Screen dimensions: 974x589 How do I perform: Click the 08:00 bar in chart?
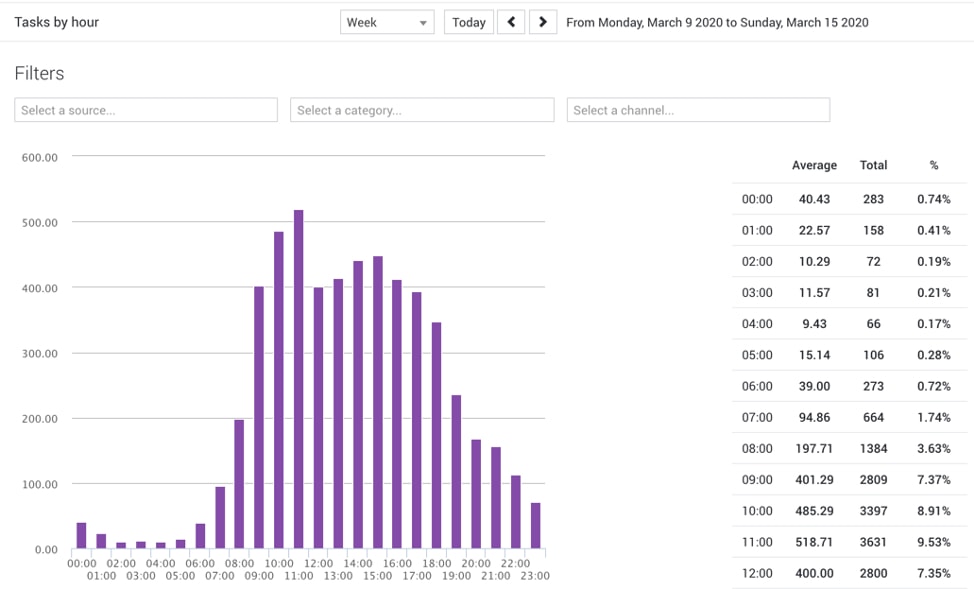pyautogui.click(x=239, y=484)
